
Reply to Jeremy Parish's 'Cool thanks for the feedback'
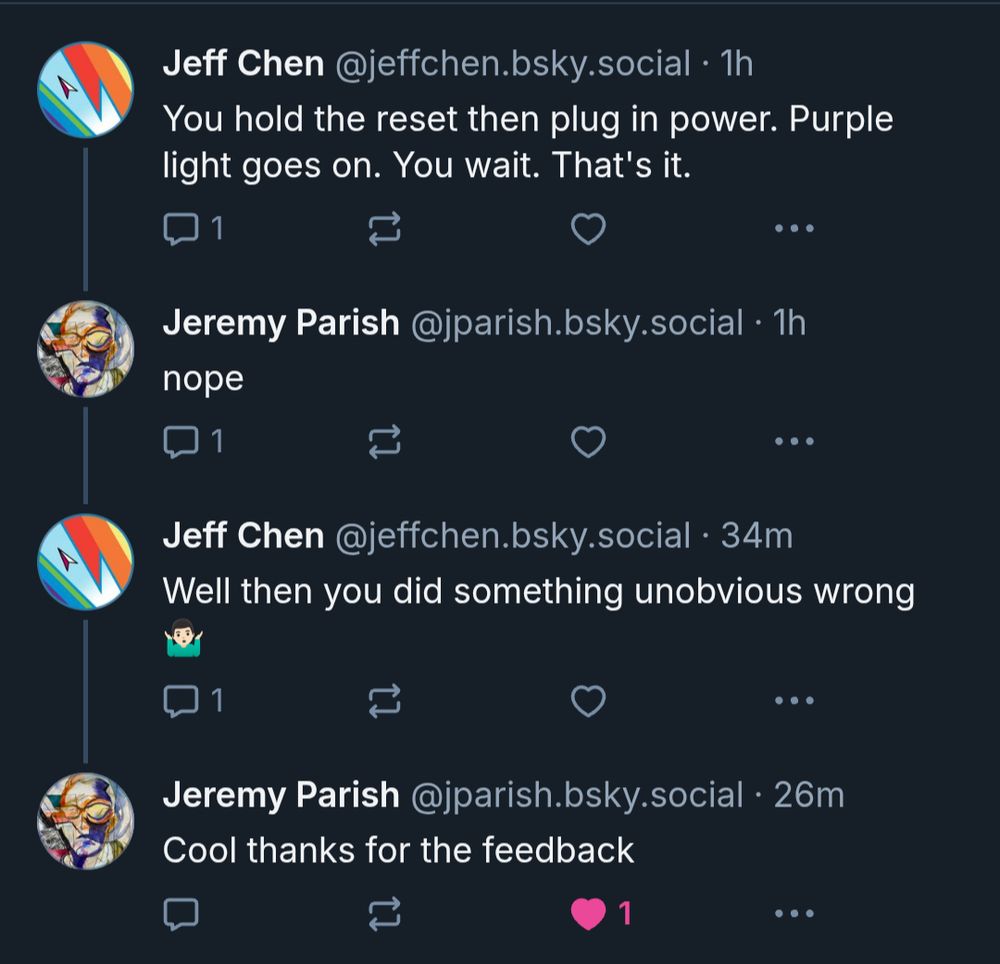[x=182, y=912]
